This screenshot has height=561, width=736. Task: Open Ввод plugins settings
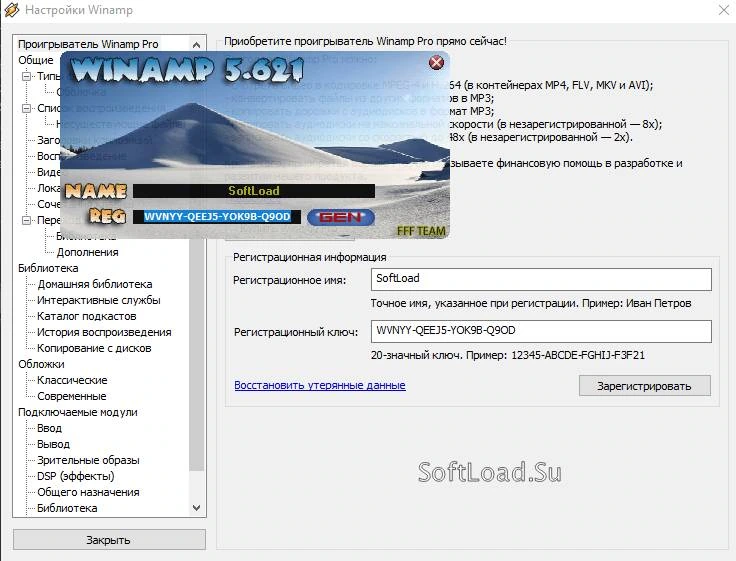pyautogui.click(x=49, y=428)
